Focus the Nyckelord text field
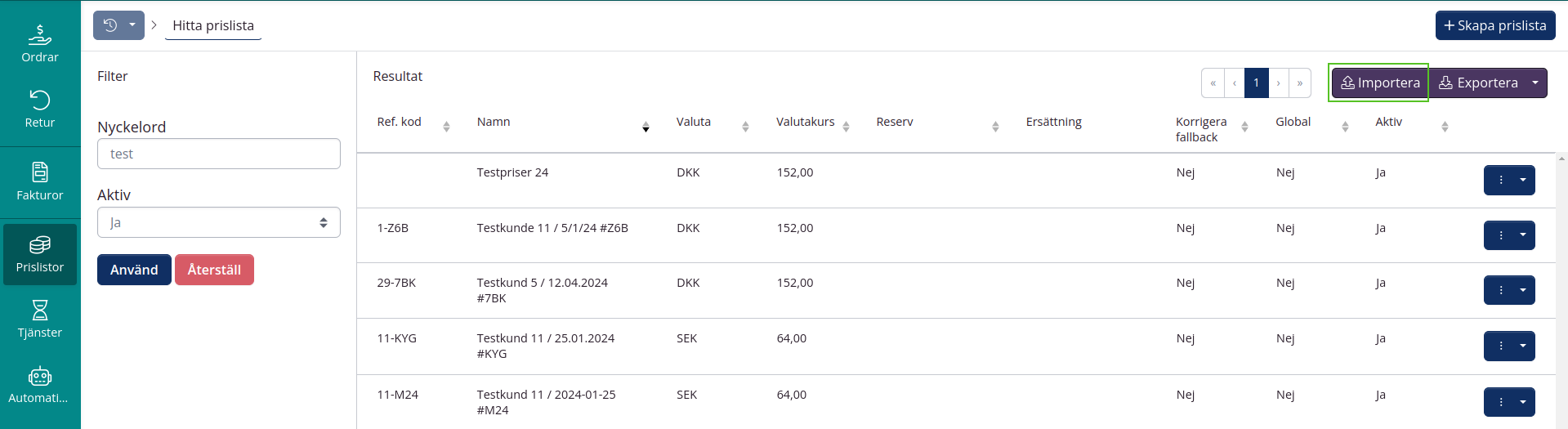The width and height of the screenshot is (1568, 429). pos(218,154)
